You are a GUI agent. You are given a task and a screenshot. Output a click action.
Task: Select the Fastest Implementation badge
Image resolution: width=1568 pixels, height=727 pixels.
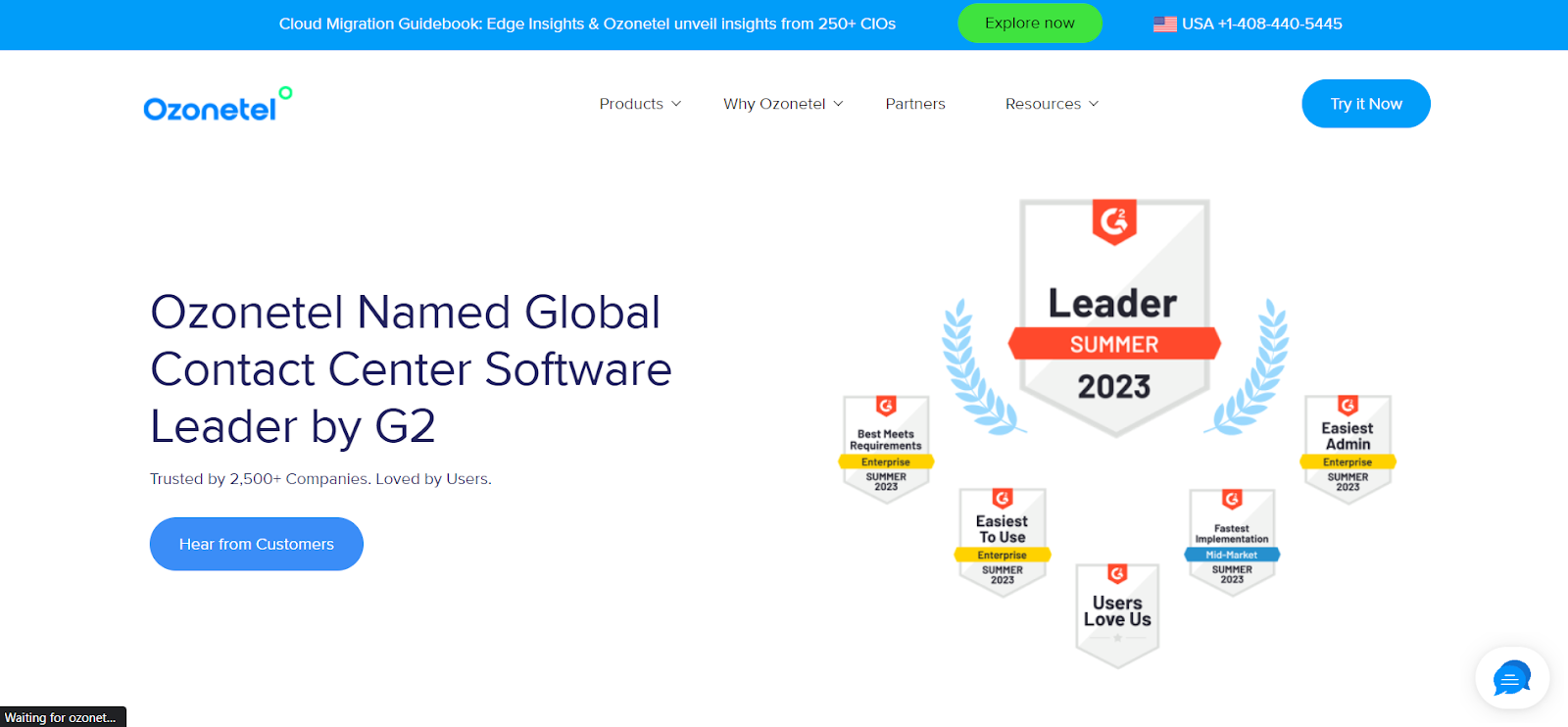pyautogui.click(x=1232, y=542)
